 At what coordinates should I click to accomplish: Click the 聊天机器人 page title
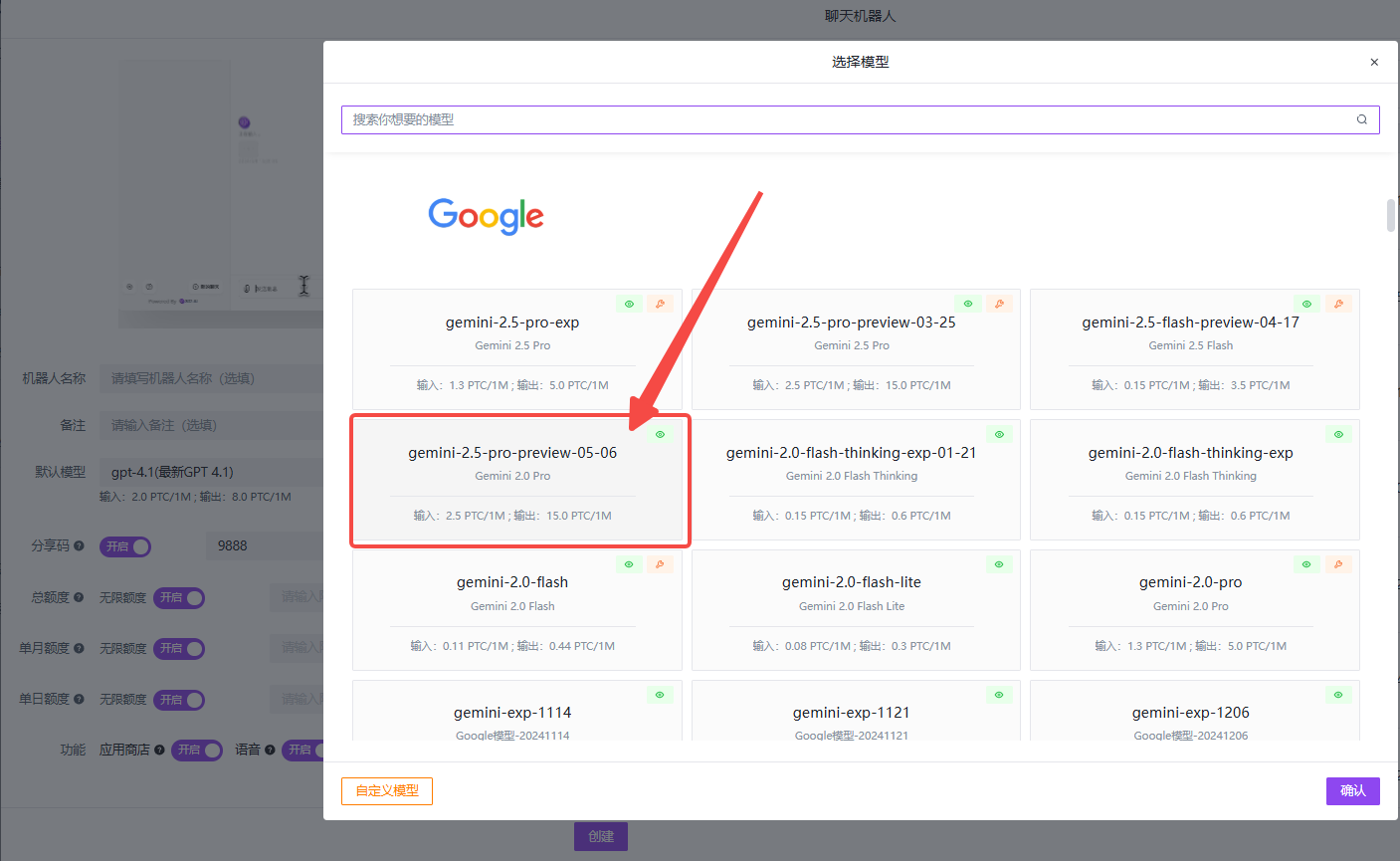pos(861,16)
